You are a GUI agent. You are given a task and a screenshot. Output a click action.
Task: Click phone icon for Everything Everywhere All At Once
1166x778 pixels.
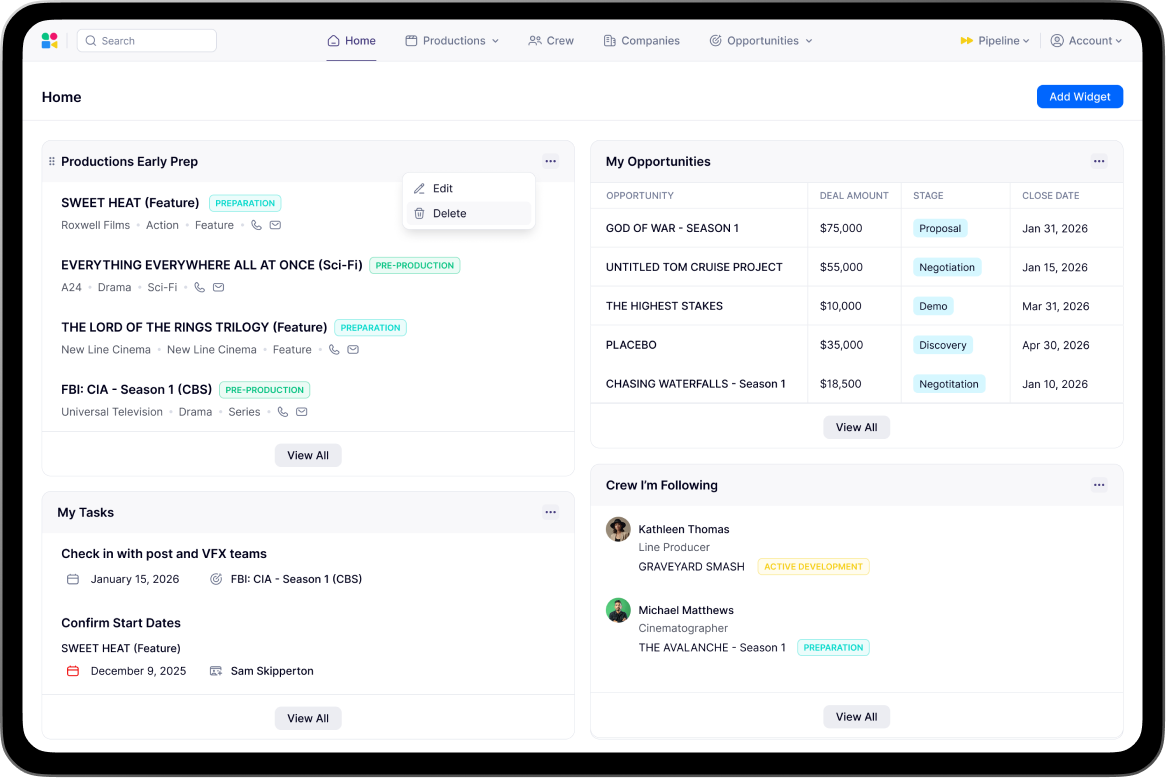click(x=200, y=288)
